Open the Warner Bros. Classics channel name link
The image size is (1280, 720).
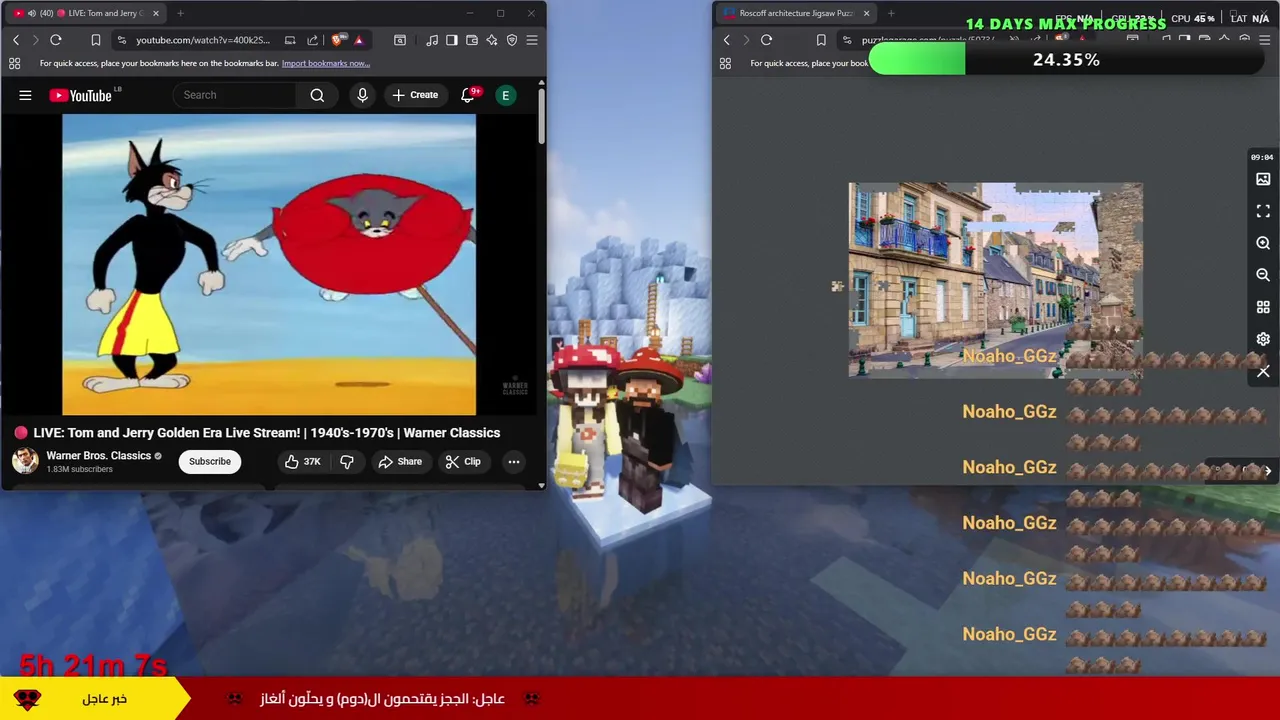[98, 456]
